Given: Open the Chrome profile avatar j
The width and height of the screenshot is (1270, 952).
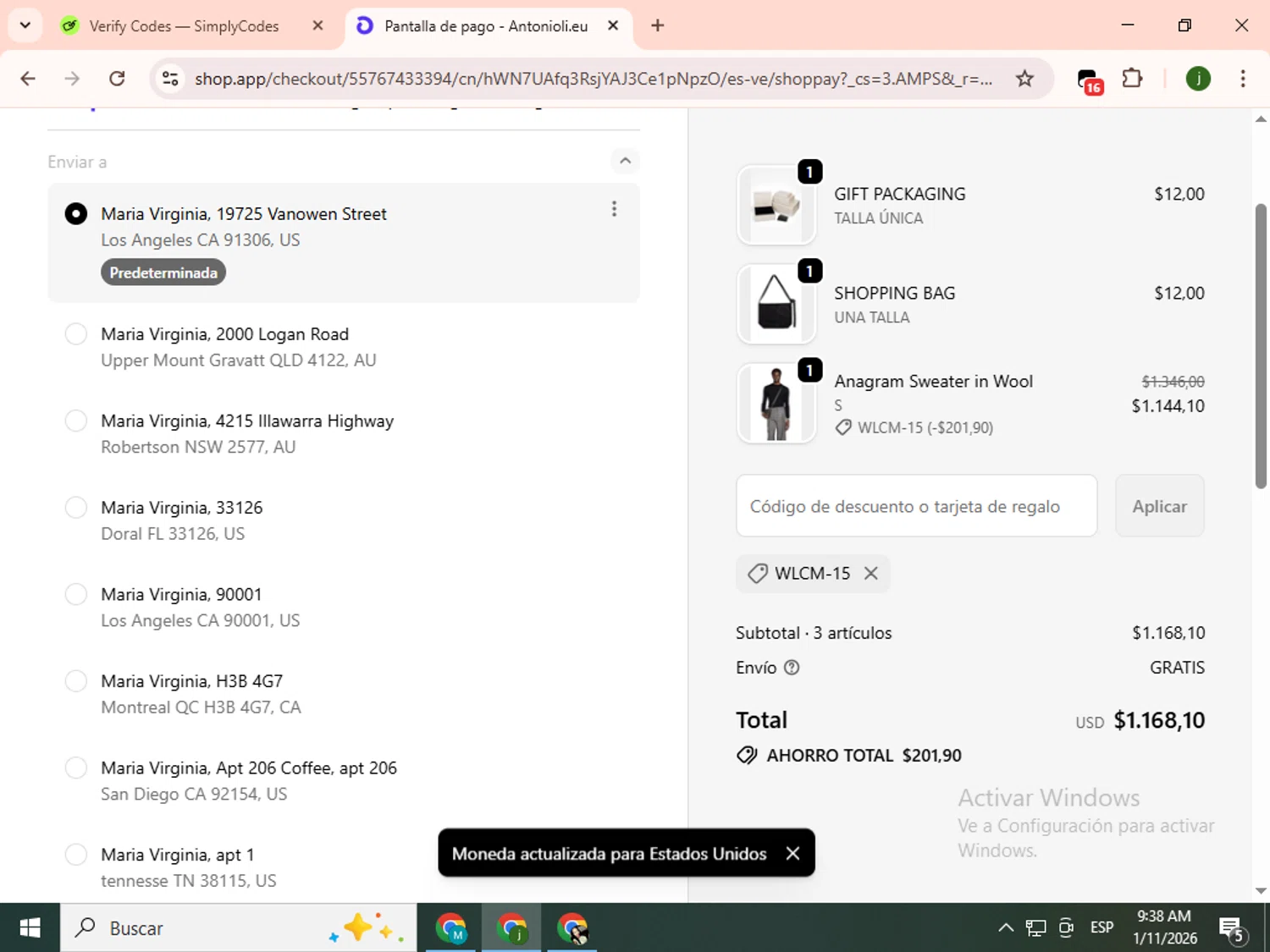Looking at the screenshot, I should point(1198,79).
